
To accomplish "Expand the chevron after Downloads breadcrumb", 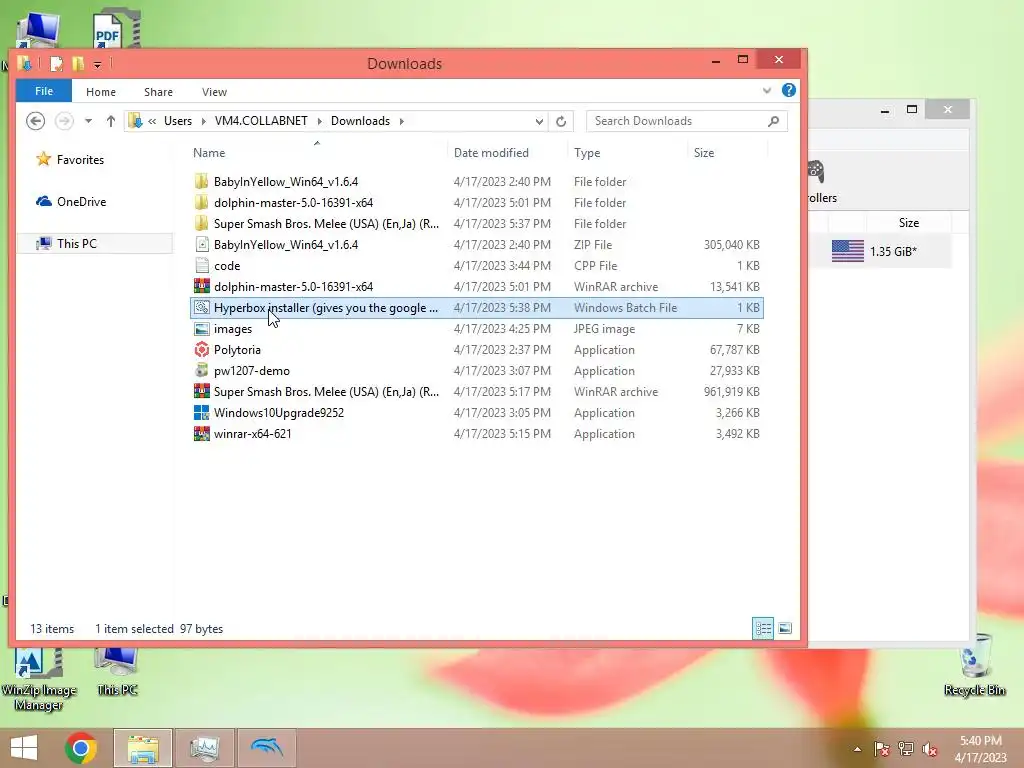I will (x=402, y=121).
